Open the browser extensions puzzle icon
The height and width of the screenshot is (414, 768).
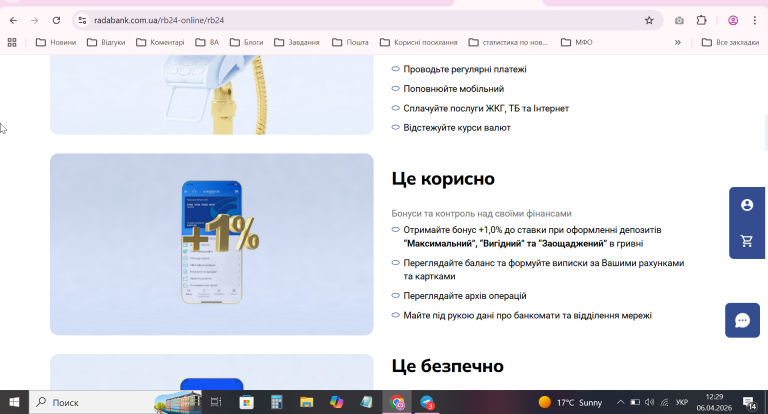click(x=701, y=20)
